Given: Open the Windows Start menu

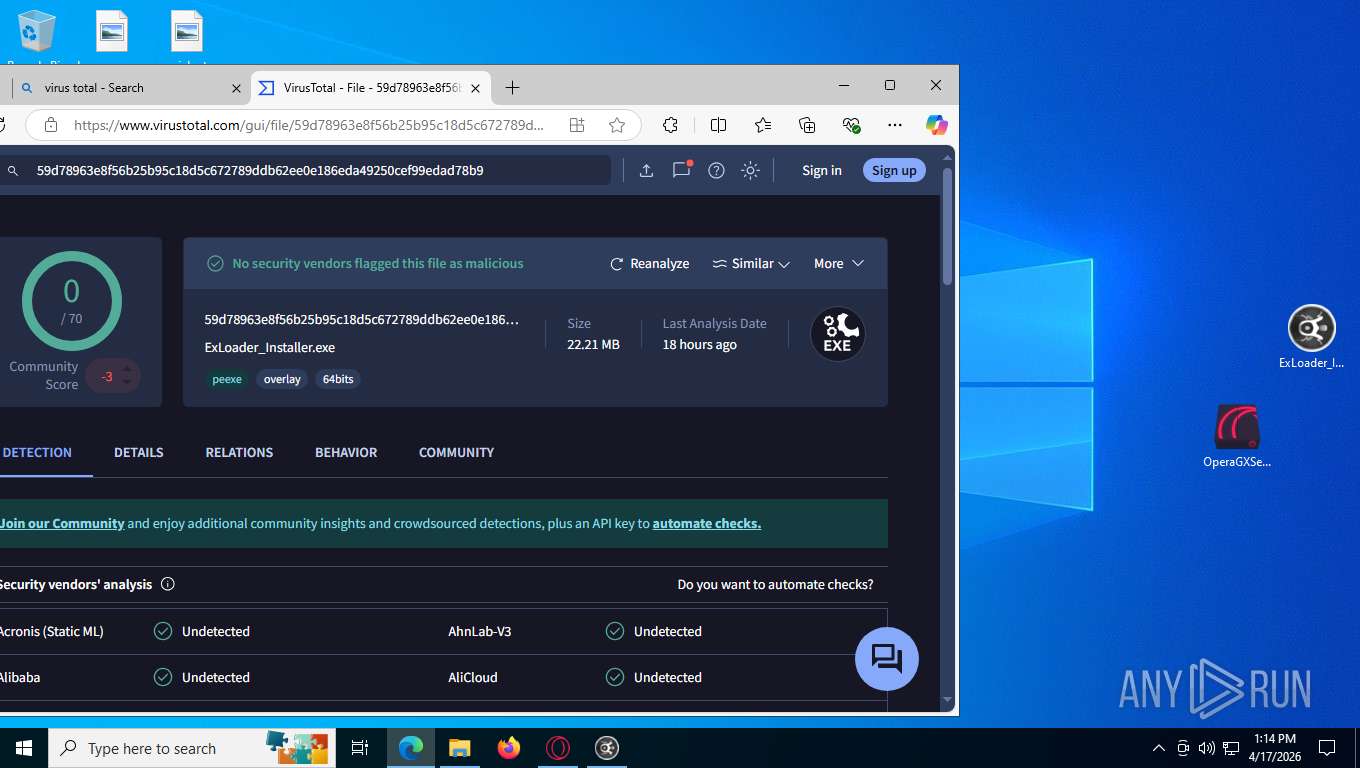Looking at the screenshot, I should point(24,748).
